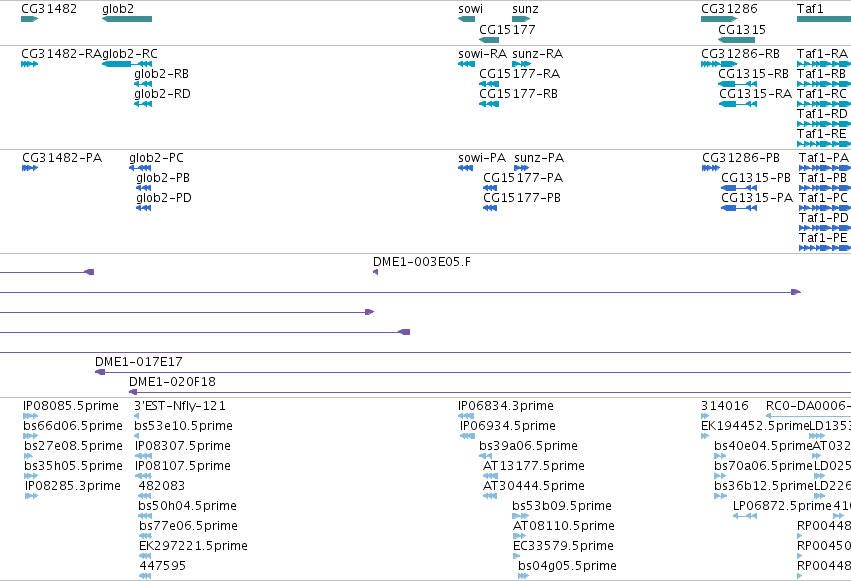Screen dimensions: 851x581
Task: Click the CG15177-PB protein label
Action: pyautogui.click(x=522, y=198)
